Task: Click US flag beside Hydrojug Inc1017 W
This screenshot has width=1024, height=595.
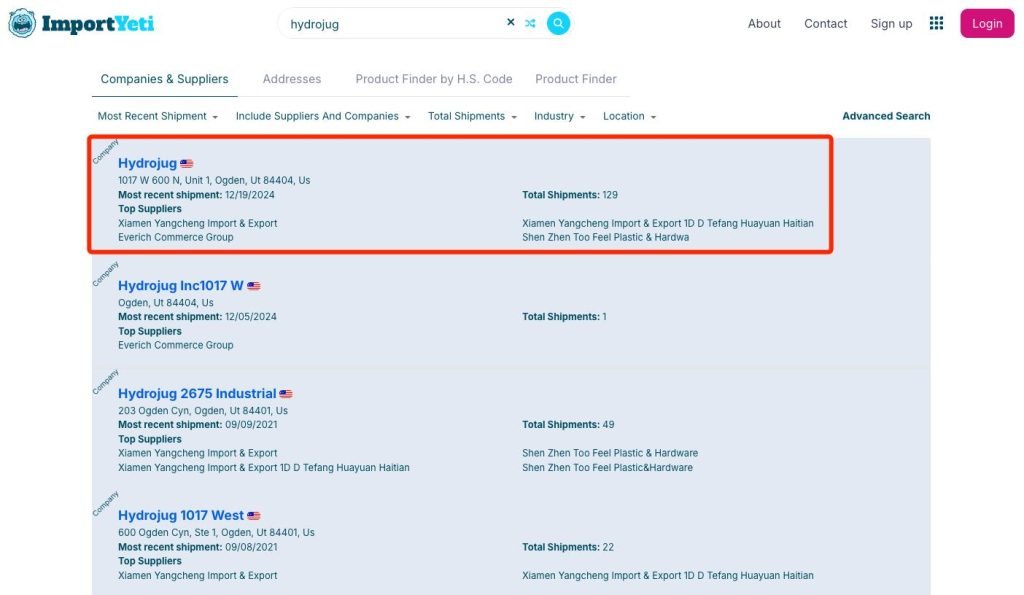Action: point(254,286)
